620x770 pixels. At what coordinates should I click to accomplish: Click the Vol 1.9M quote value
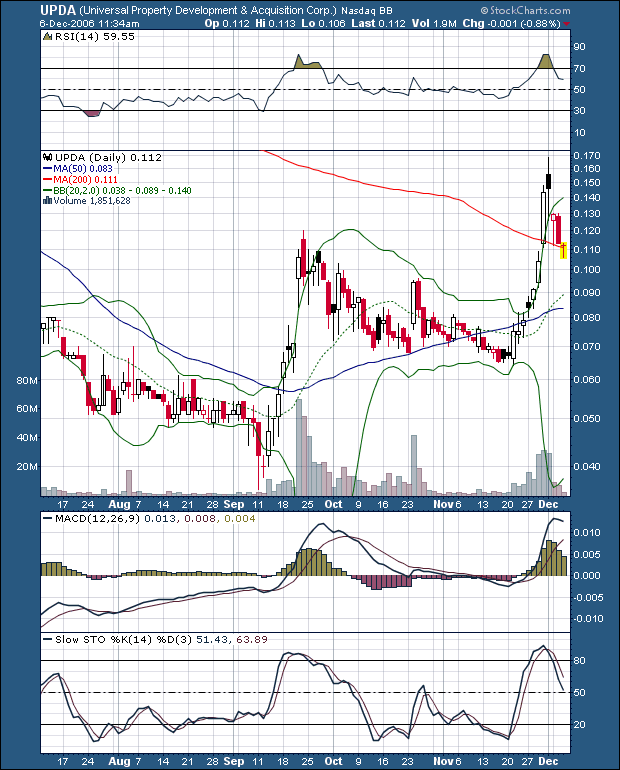pos(434,23)
